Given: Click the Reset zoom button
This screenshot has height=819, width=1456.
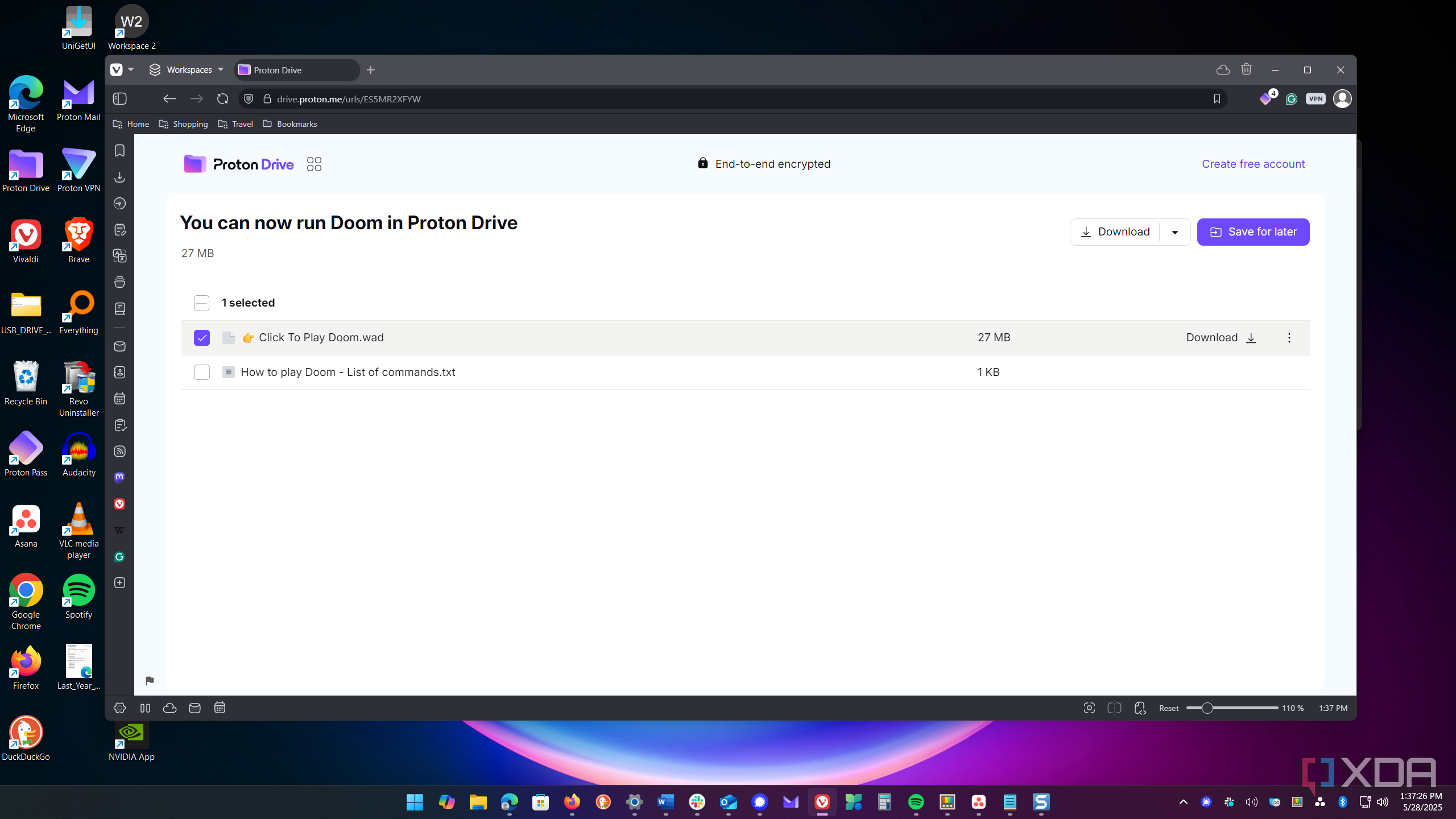Looking at the screenshot, I should 1169,708.
